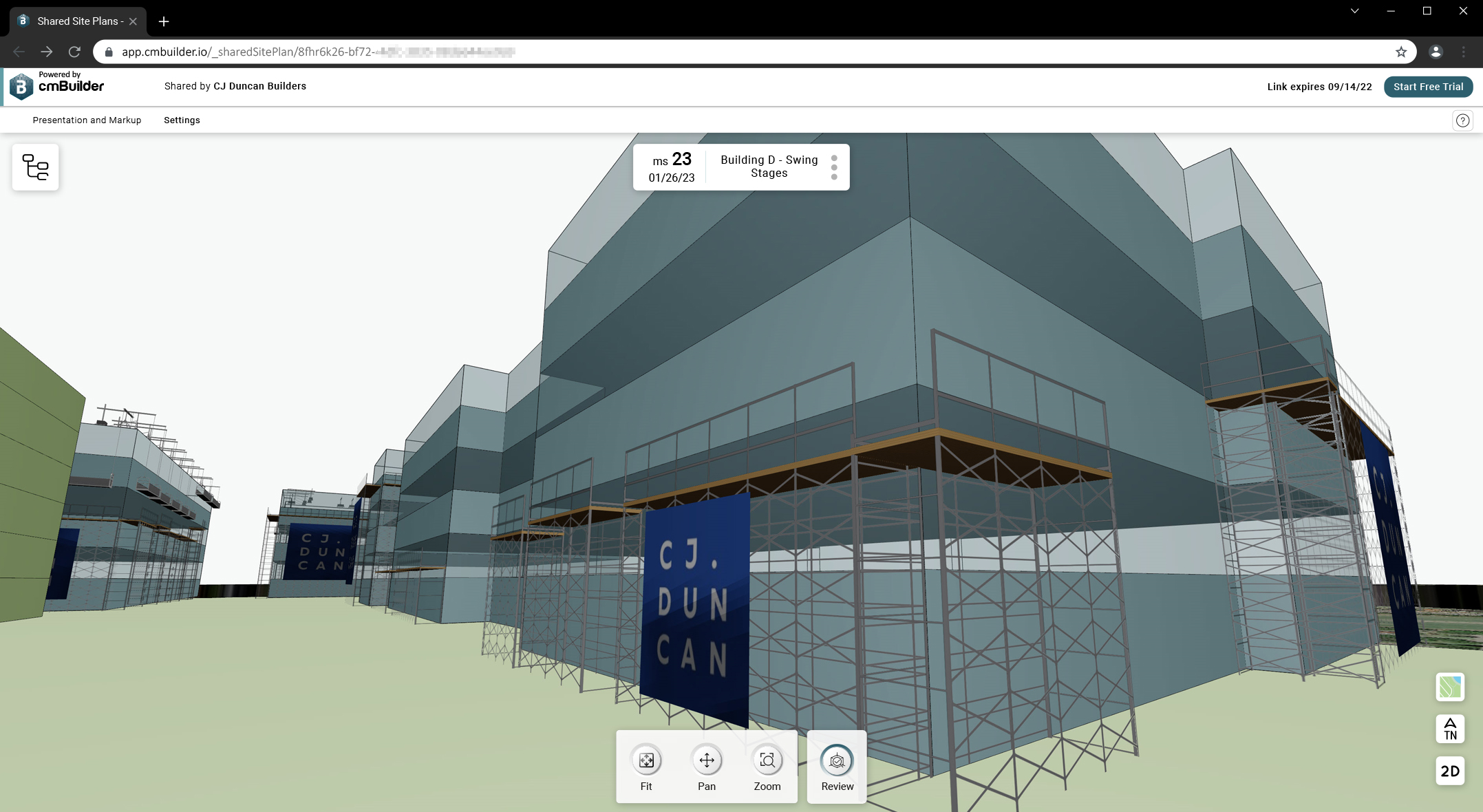Close the Shared Site Plans tab
Screen dimensions: 1483x812
pyautogui.click(x=133, y=21)
